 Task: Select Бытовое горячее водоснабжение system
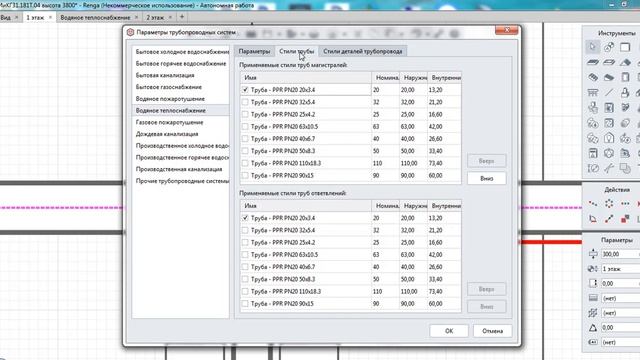point(181,64)
